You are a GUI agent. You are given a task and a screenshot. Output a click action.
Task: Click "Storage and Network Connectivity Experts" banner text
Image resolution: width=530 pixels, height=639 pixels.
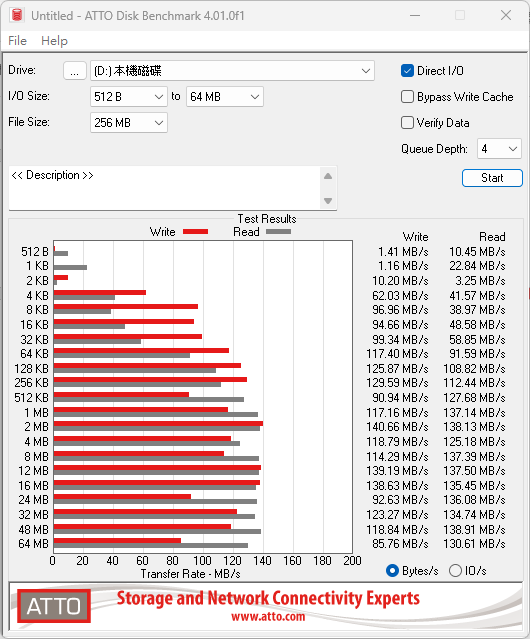pos(268,598)
